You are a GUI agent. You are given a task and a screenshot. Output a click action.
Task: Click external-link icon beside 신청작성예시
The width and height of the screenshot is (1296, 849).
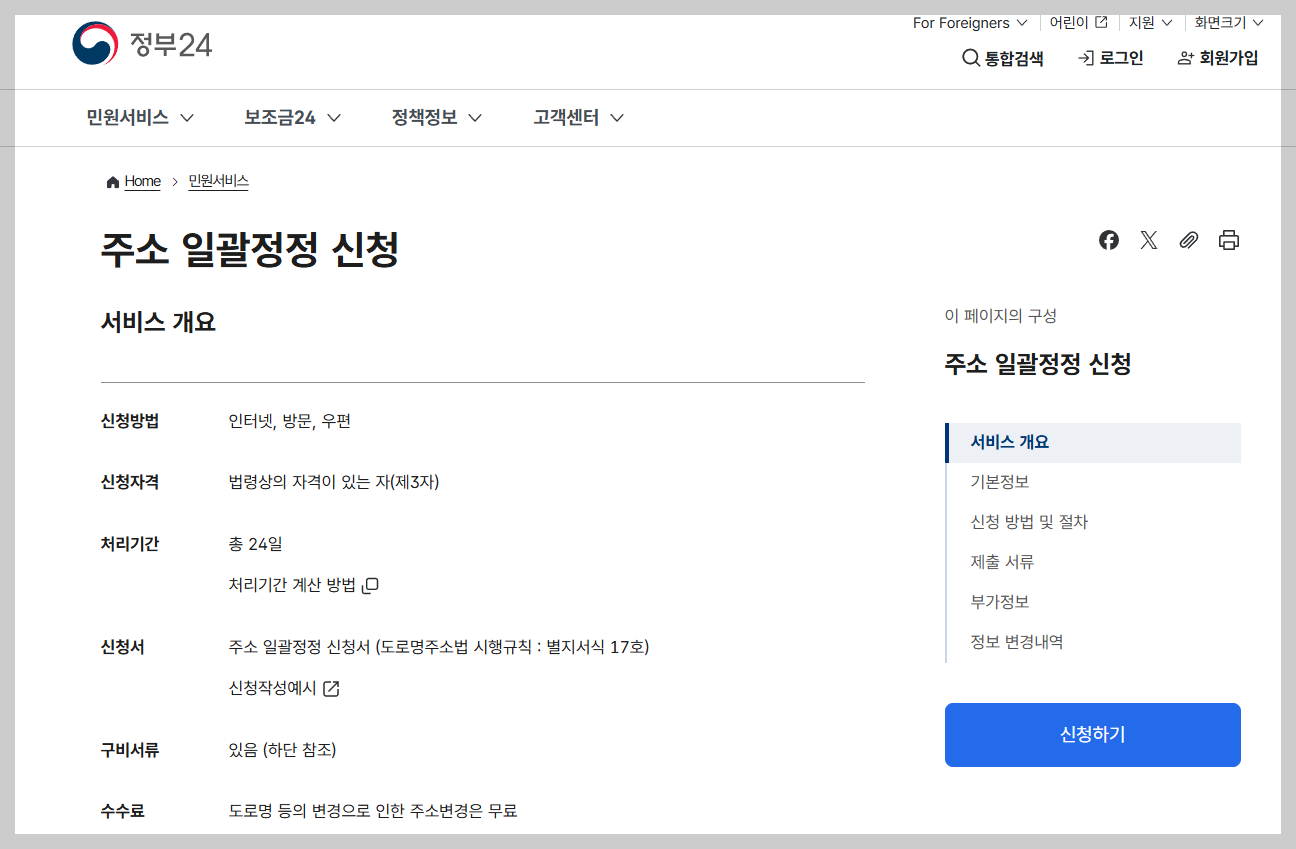331,689
